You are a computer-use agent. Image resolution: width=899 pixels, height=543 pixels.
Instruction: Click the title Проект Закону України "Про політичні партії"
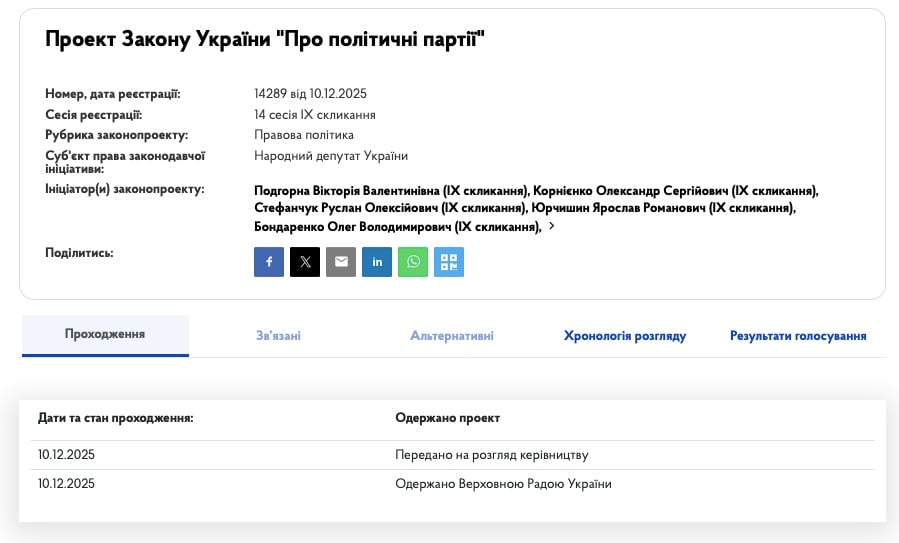pos(265,40)
